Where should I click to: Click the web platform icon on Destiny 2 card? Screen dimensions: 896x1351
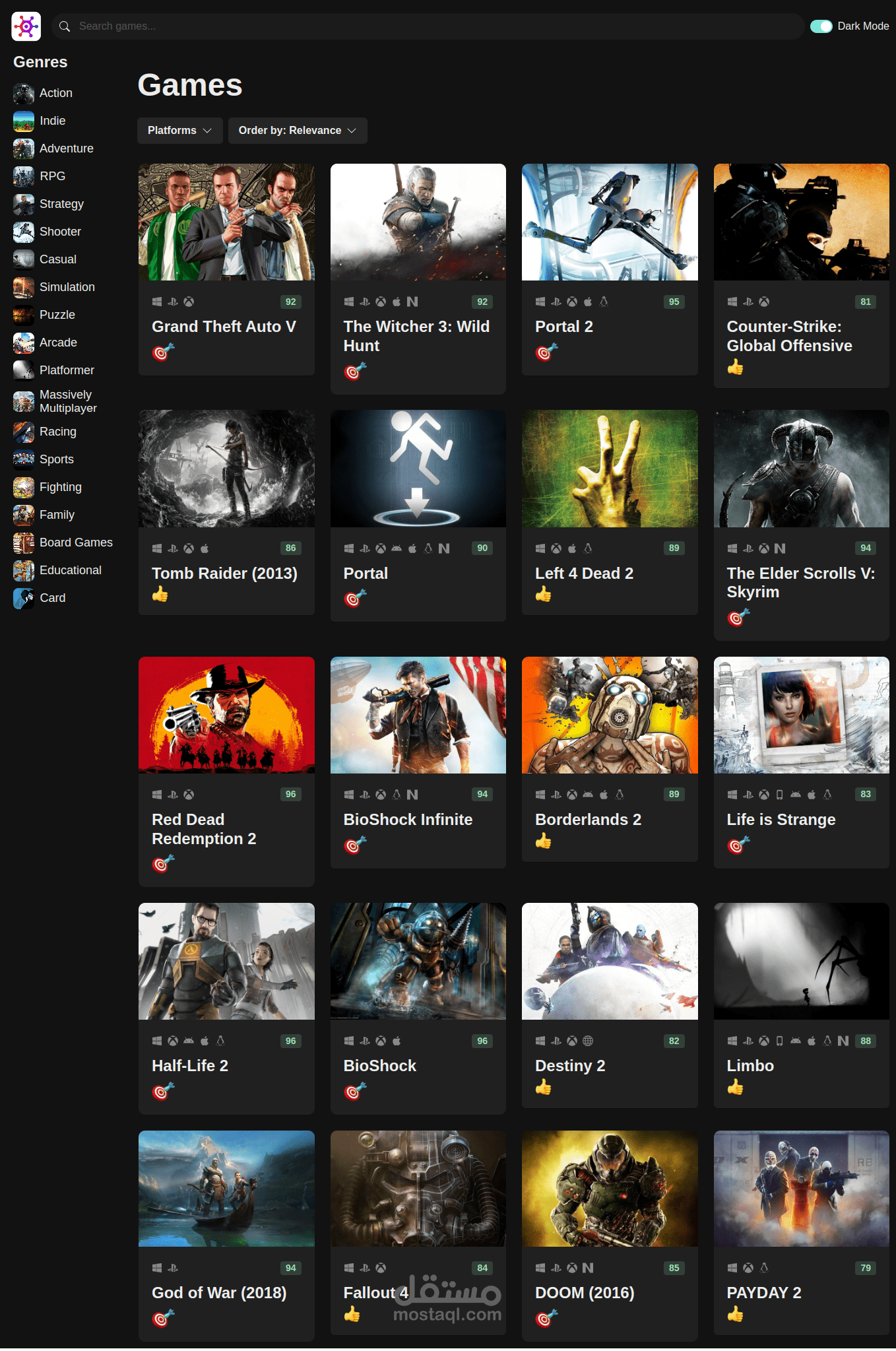588,1041
